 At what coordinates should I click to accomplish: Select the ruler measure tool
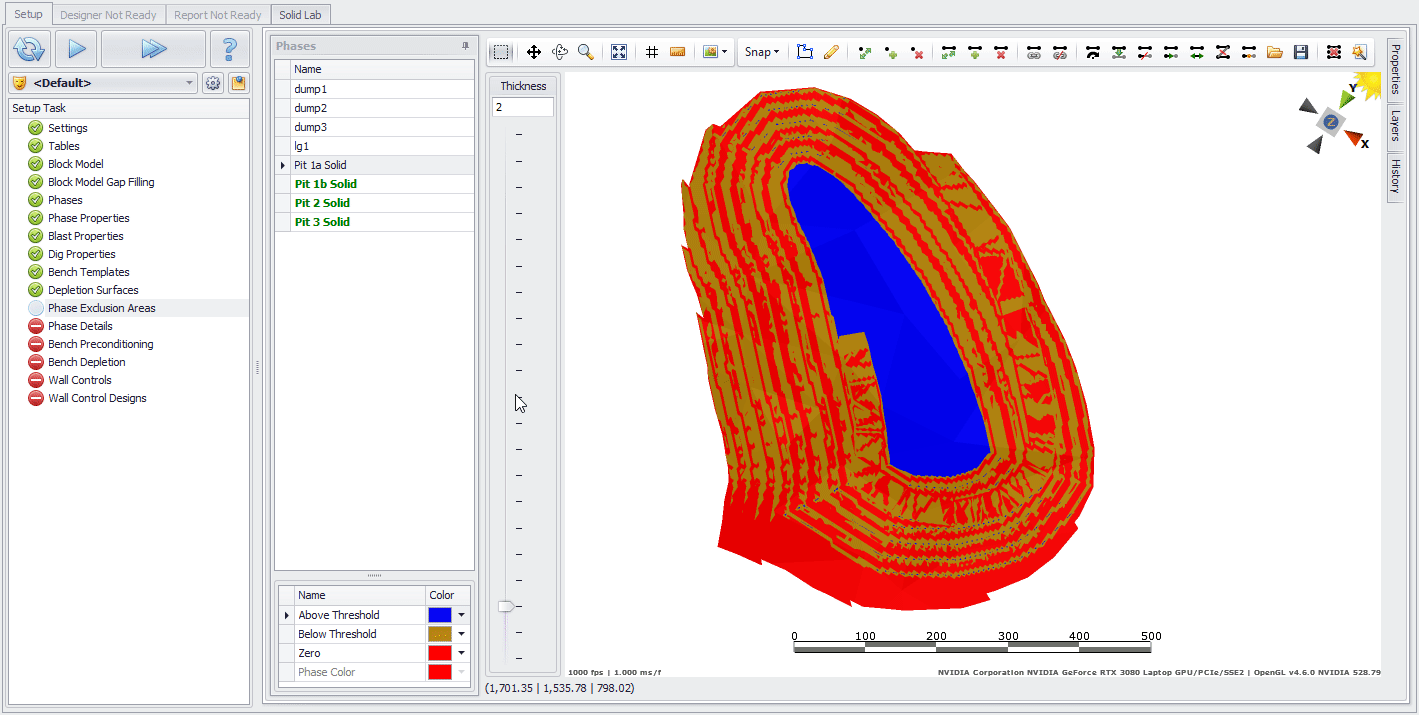point(677,52)
